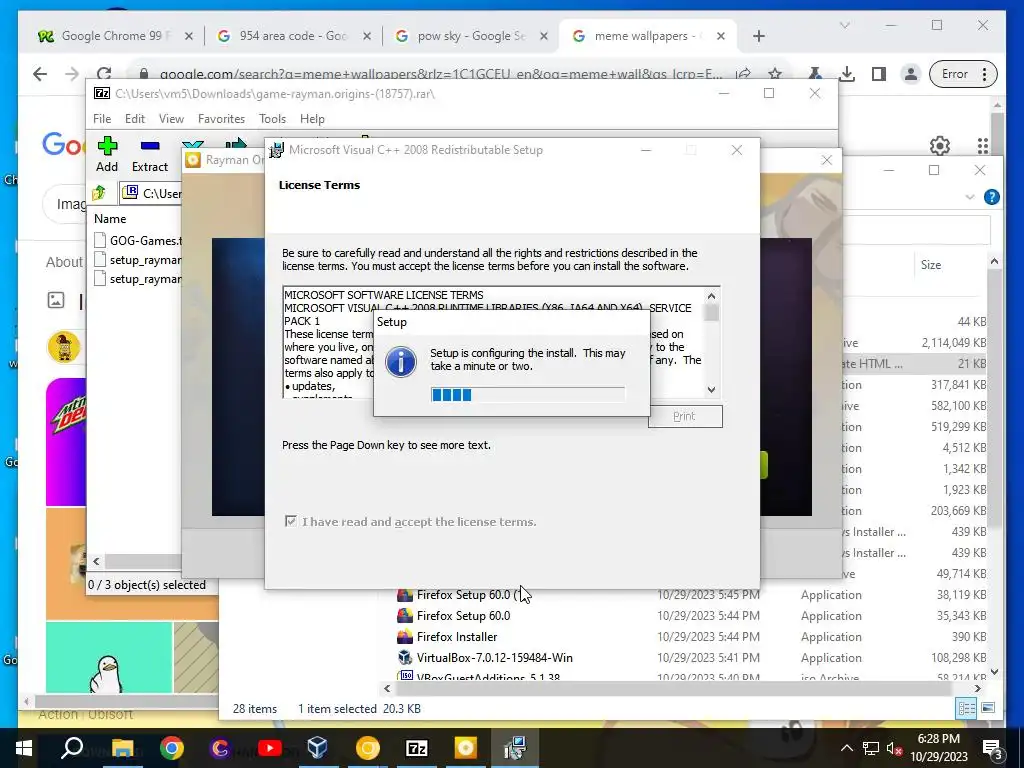Image resolution: width=1024 pixels, height=768 pixels.
Task: Click mountain dew wallpaper thumbnail
Action: 66,441
